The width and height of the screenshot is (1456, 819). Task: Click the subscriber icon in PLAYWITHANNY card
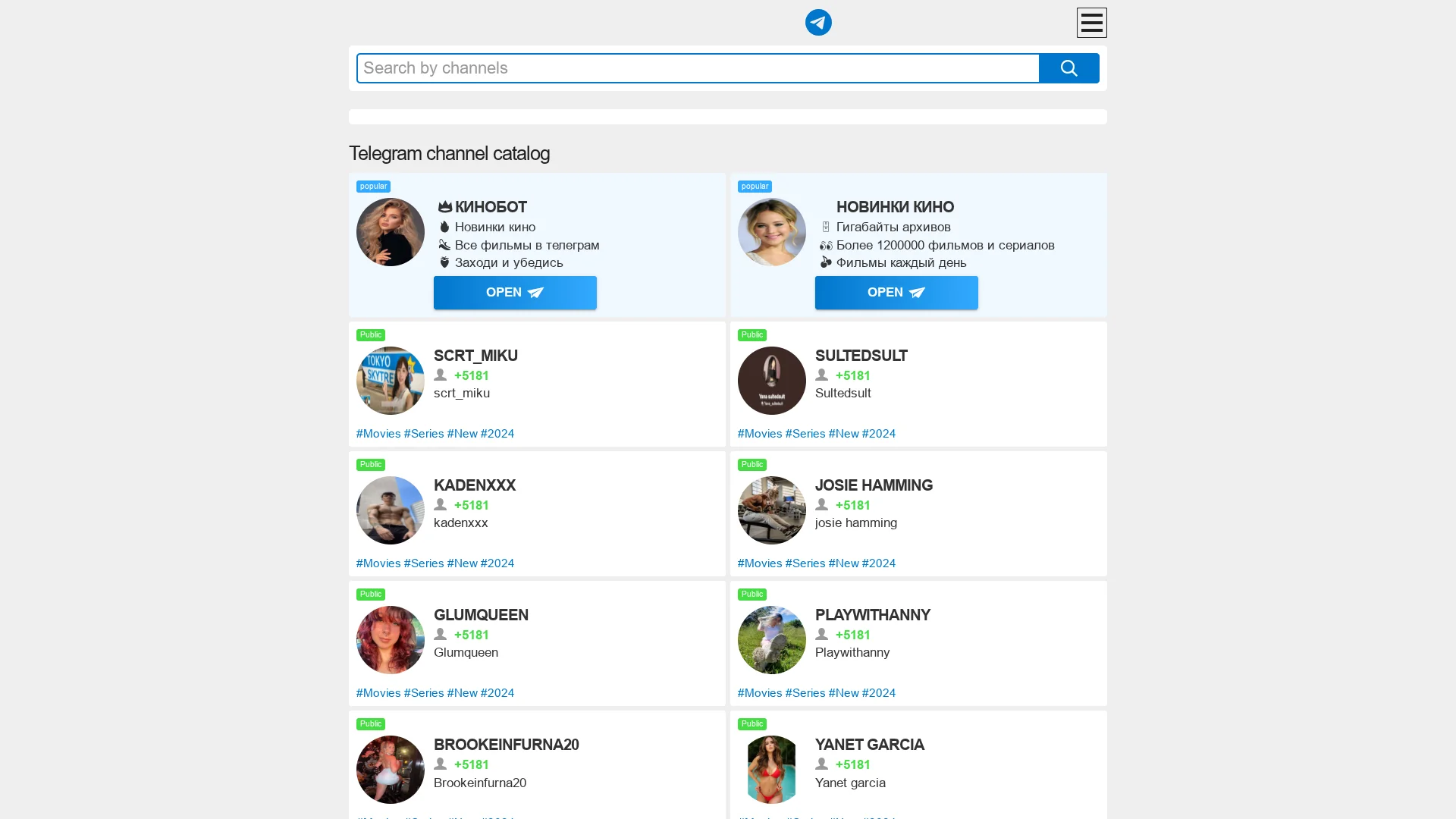pyautogui.click(x=821, y=634)
